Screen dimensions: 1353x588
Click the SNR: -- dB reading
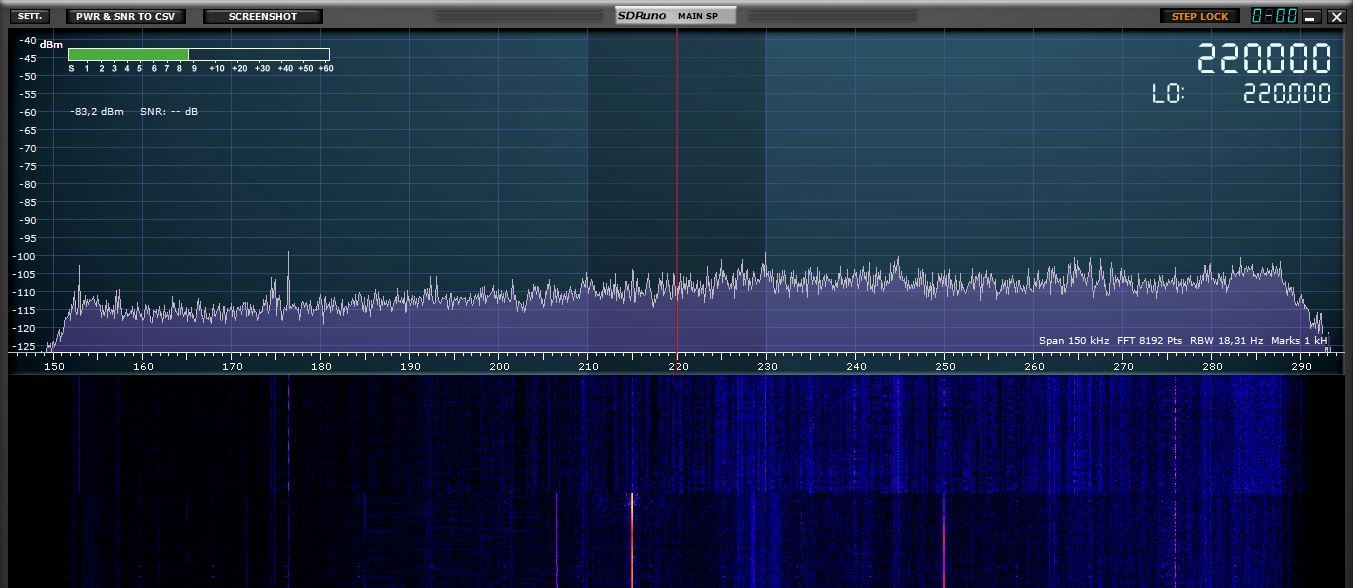[x=169, y=111]
